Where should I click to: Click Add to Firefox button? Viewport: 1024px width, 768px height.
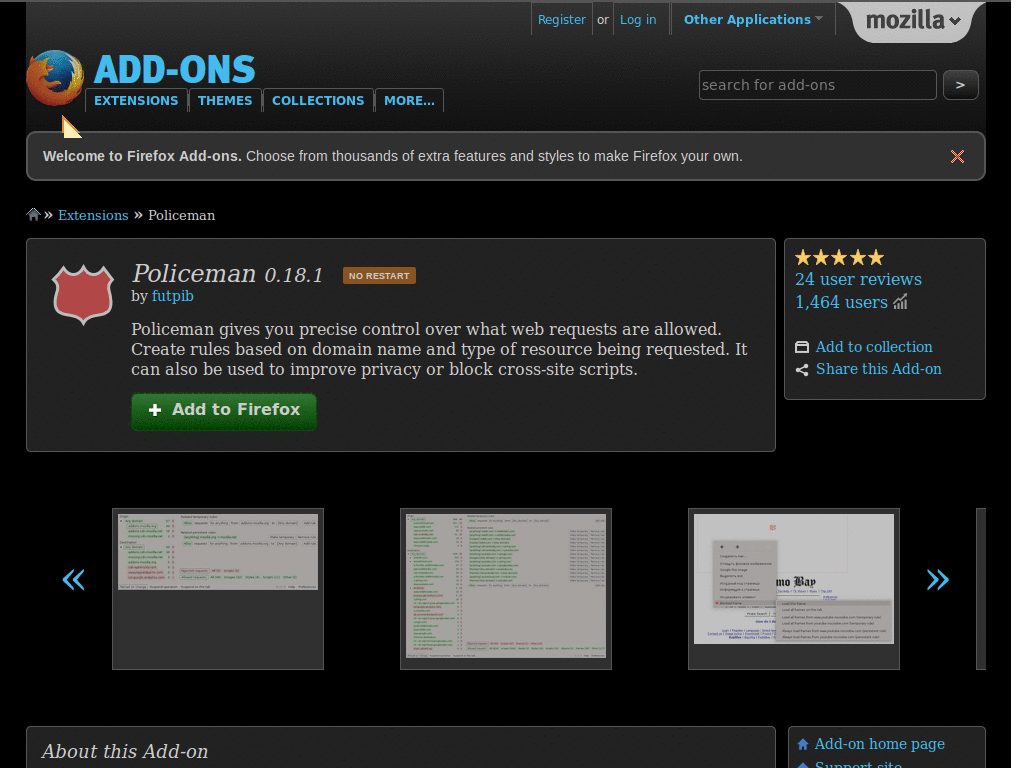[x=224, y=411]
